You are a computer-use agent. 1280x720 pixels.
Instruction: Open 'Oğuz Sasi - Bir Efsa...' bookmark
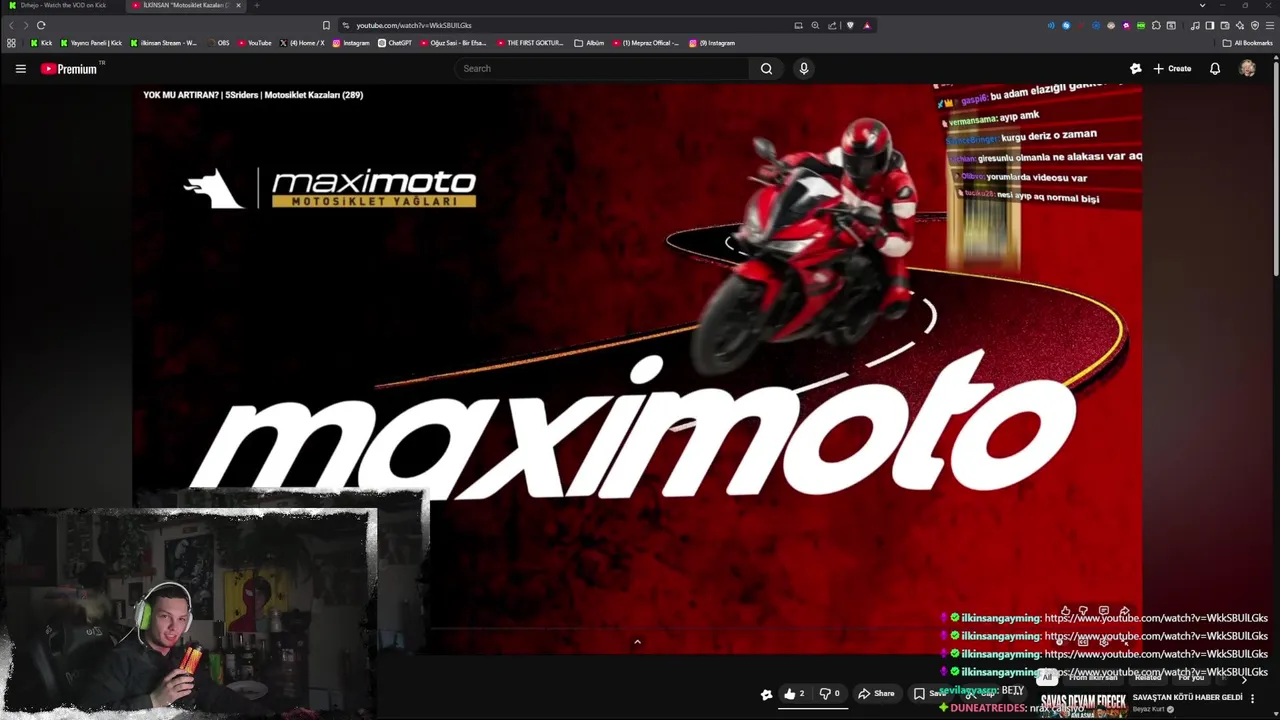(x=454, y=43)
